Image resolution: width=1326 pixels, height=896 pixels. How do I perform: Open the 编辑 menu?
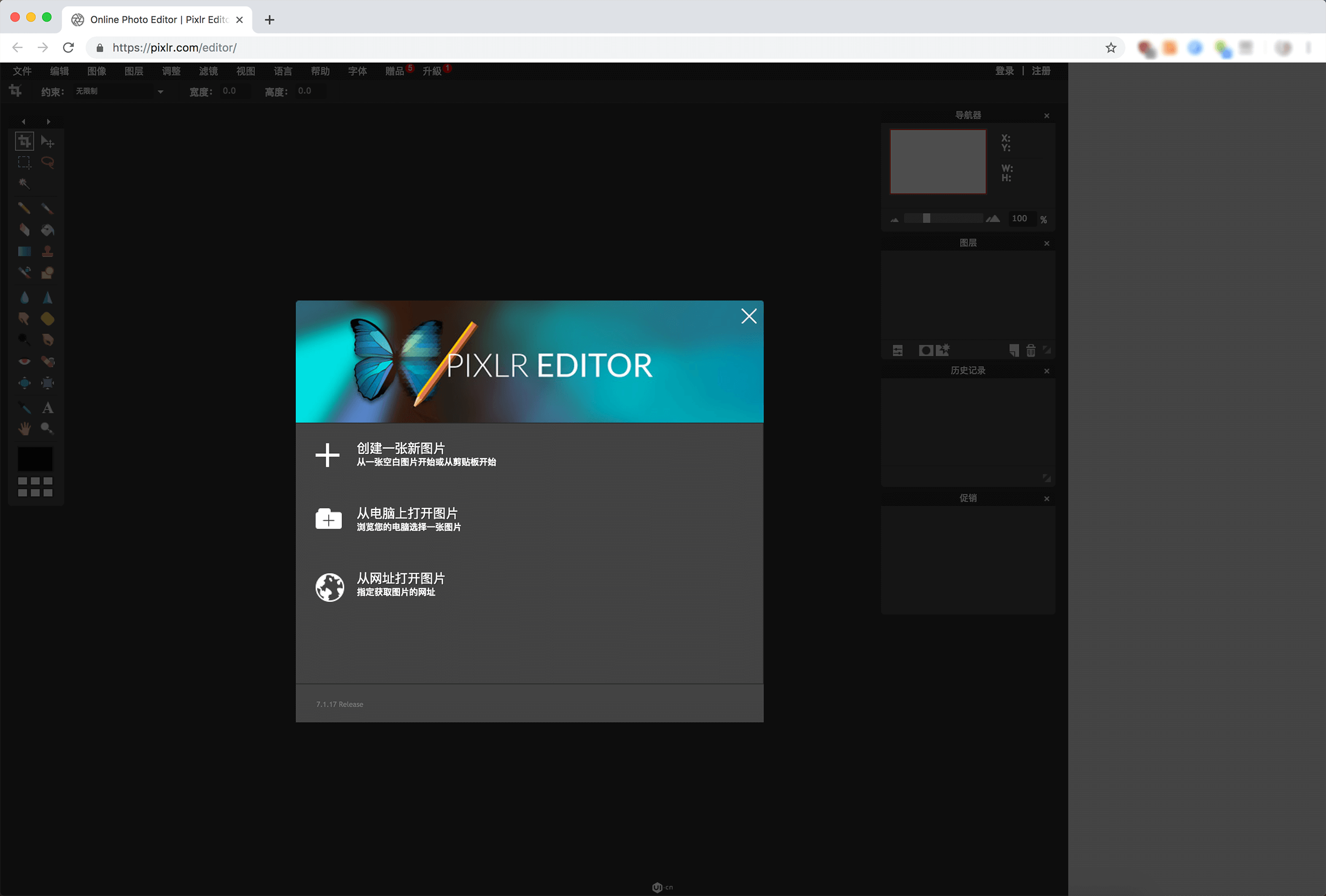tap(59, 71)
